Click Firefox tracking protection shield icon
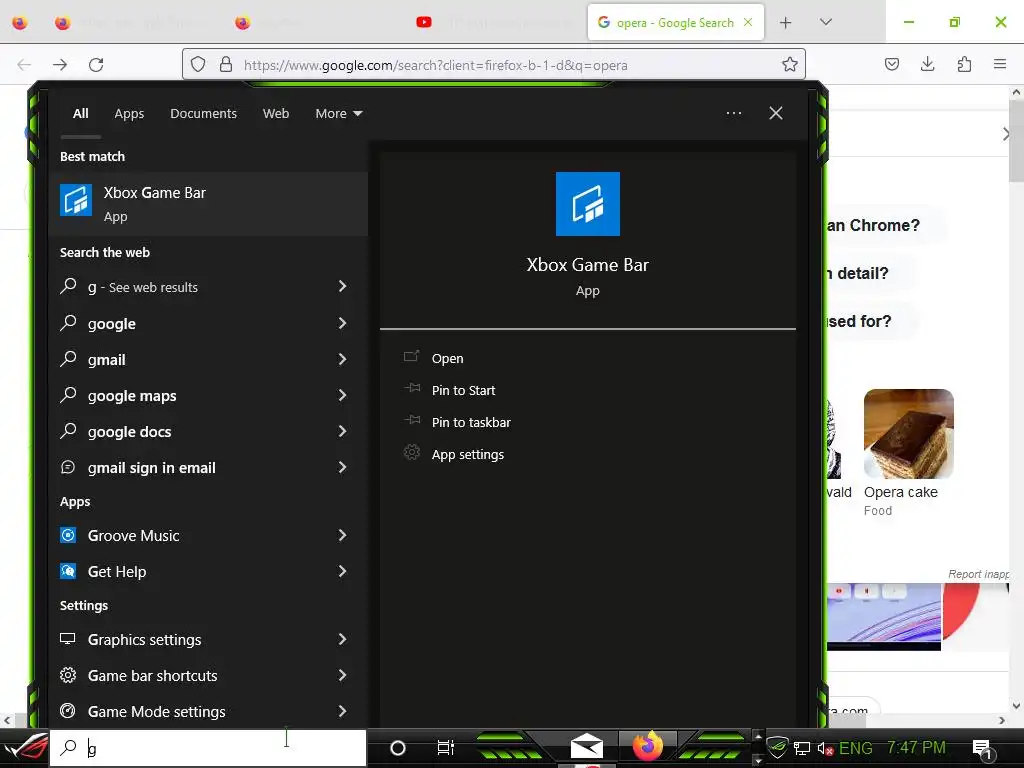Viewport: 1024px width, 768px height. point(198,64)
